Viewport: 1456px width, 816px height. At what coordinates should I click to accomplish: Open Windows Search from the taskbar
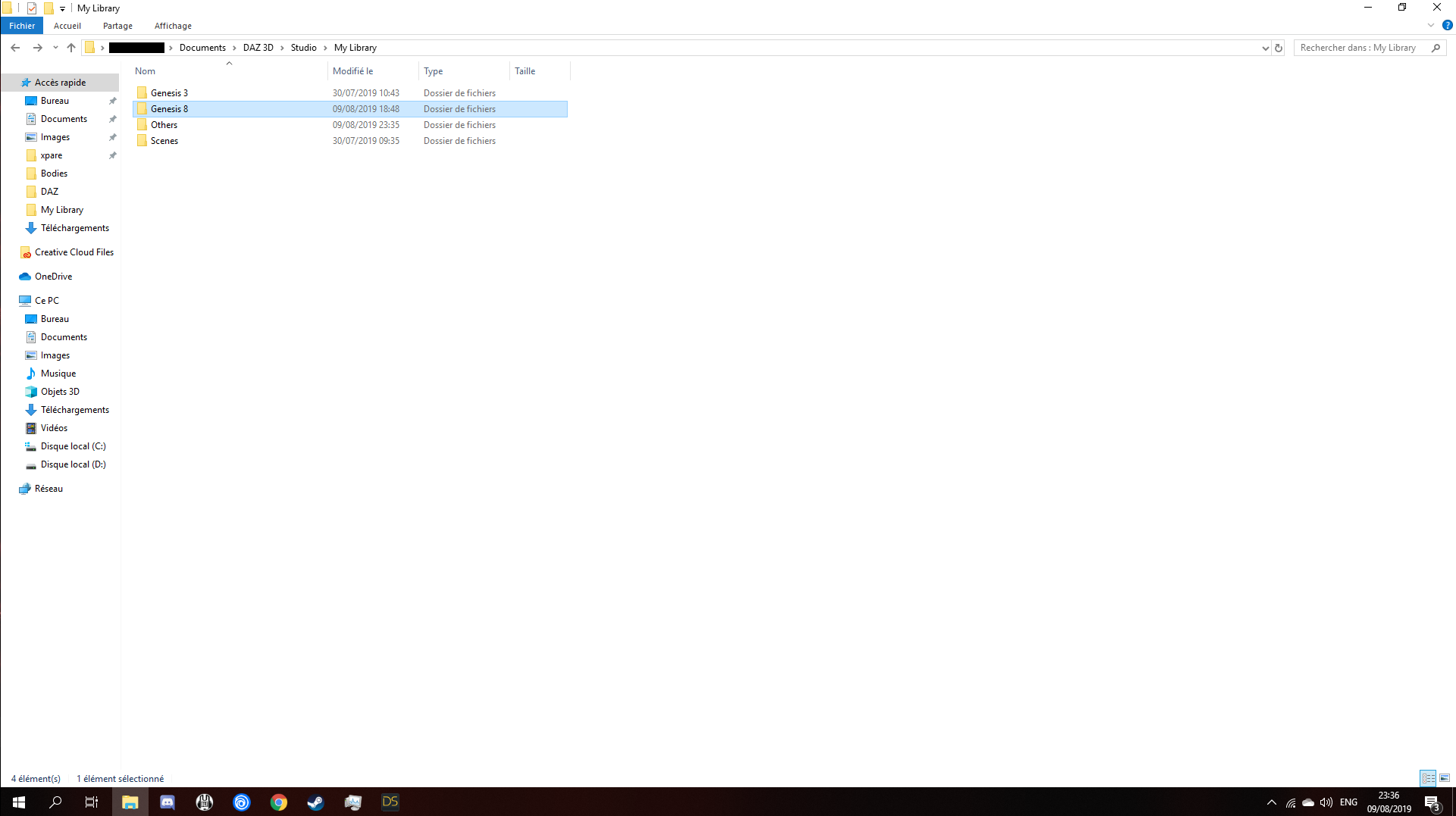point(55,802)
